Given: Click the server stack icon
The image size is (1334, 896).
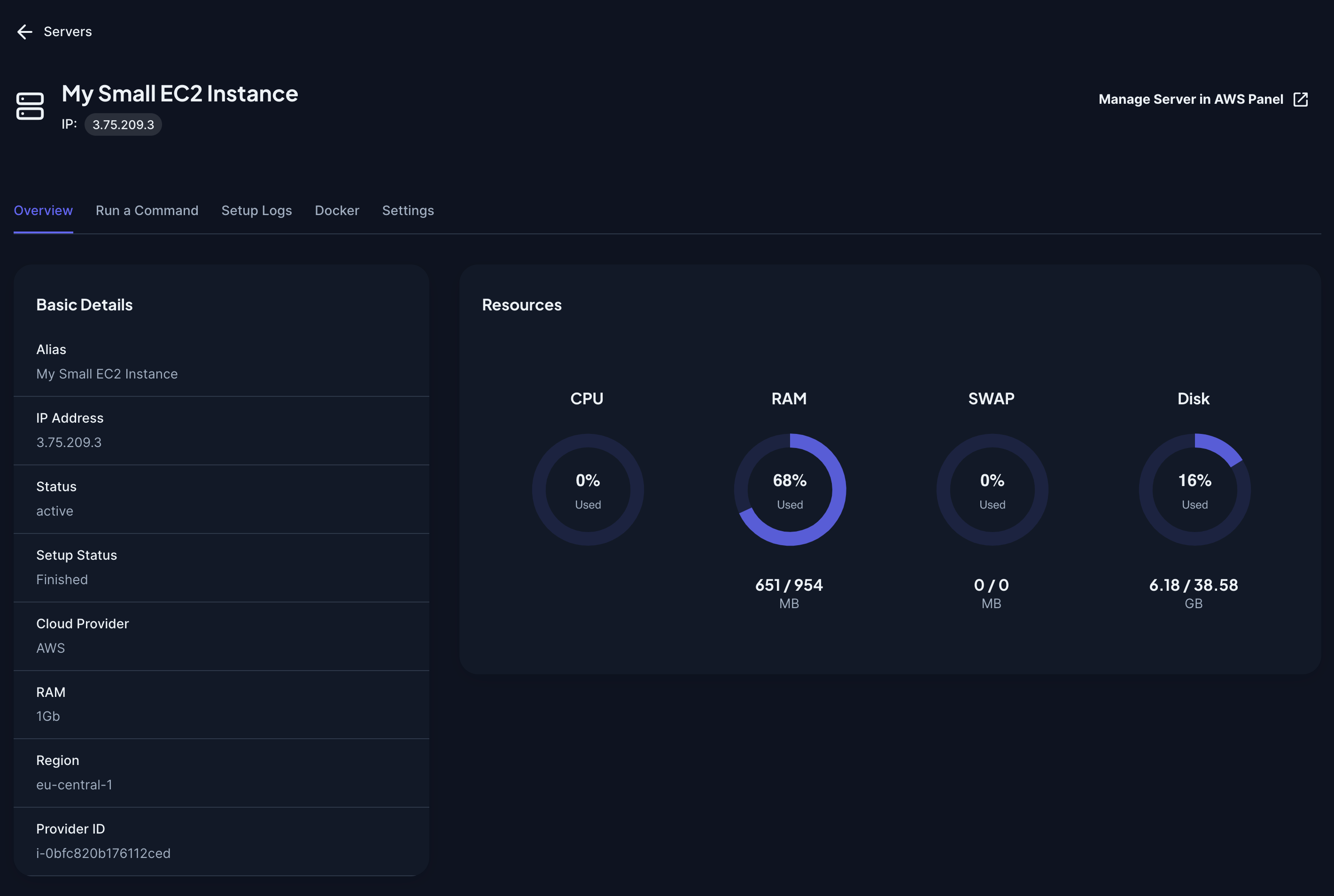Looking at the screenshot, I should point(30,106).
